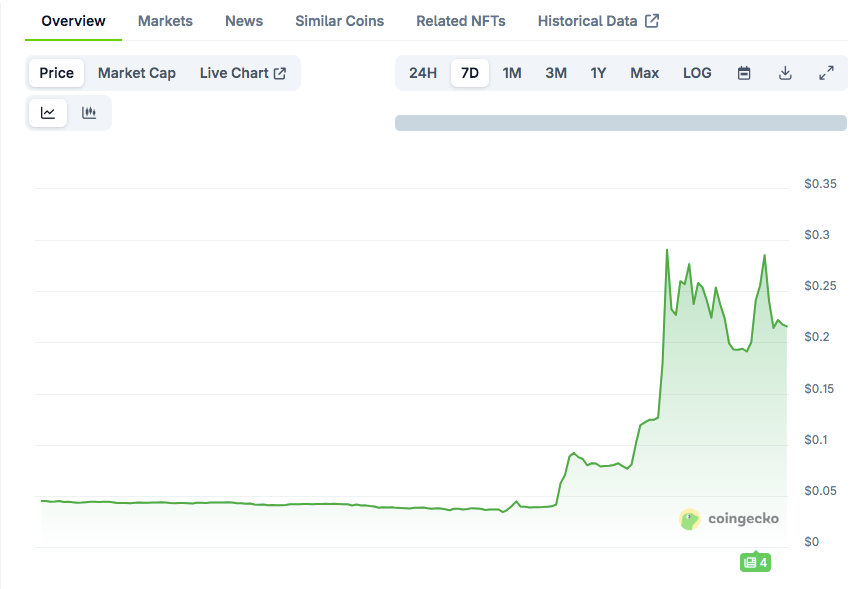The image size is (866, 589).
Task: Set chart range to 1M
Action: (512, 73)
